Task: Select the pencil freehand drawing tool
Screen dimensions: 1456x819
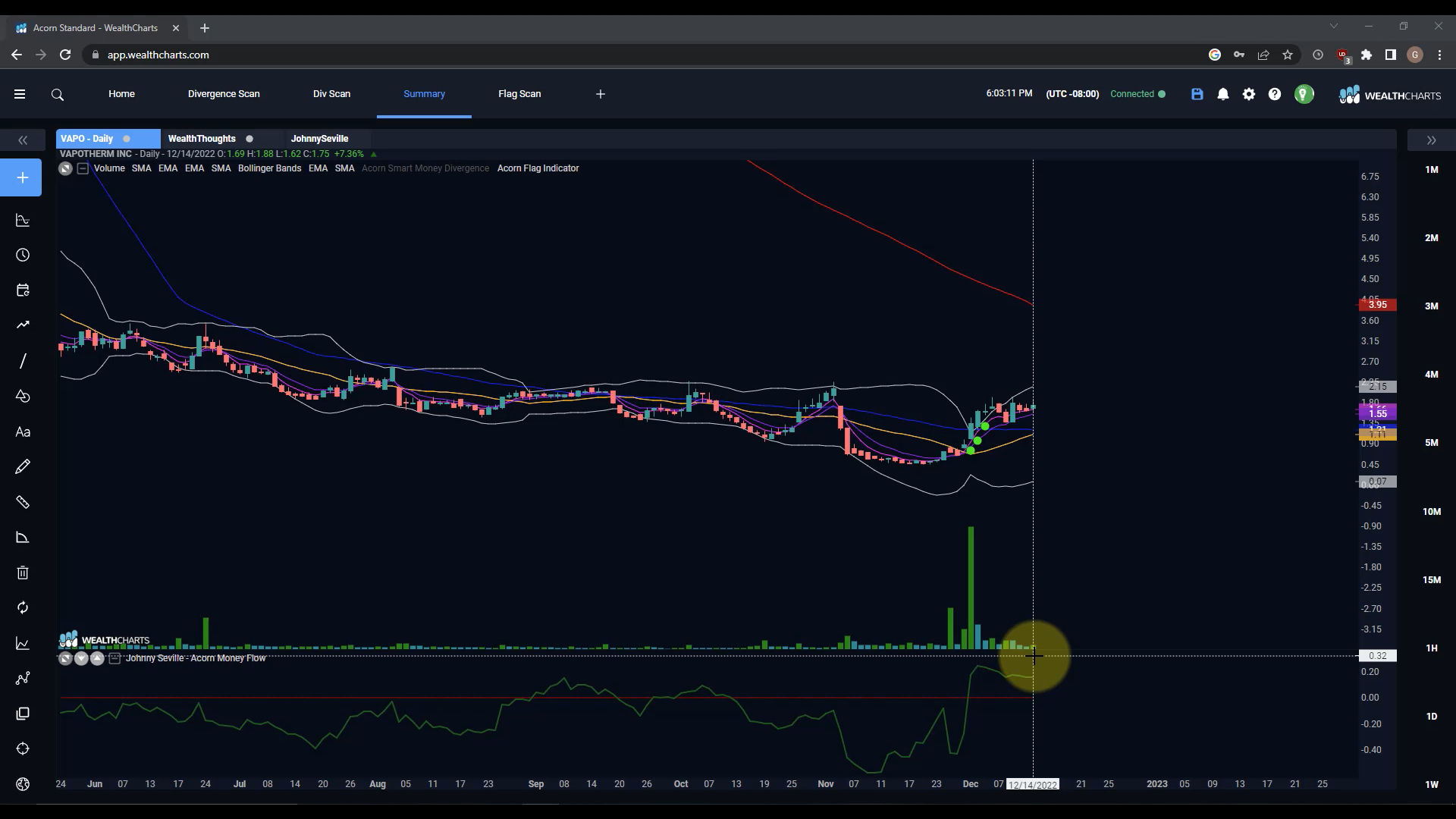Action: [x=23, y=467]
